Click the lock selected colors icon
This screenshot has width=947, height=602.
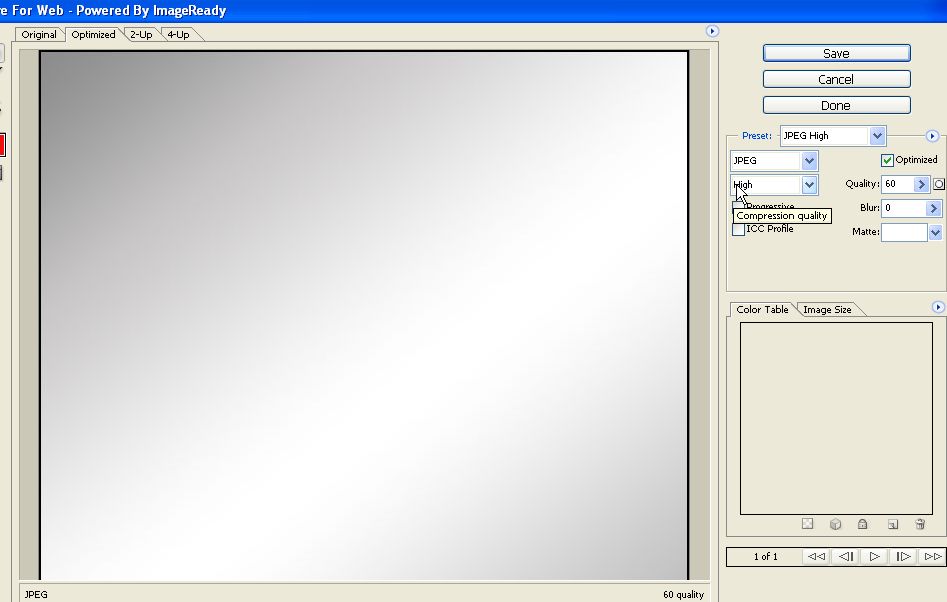(863, 524)
